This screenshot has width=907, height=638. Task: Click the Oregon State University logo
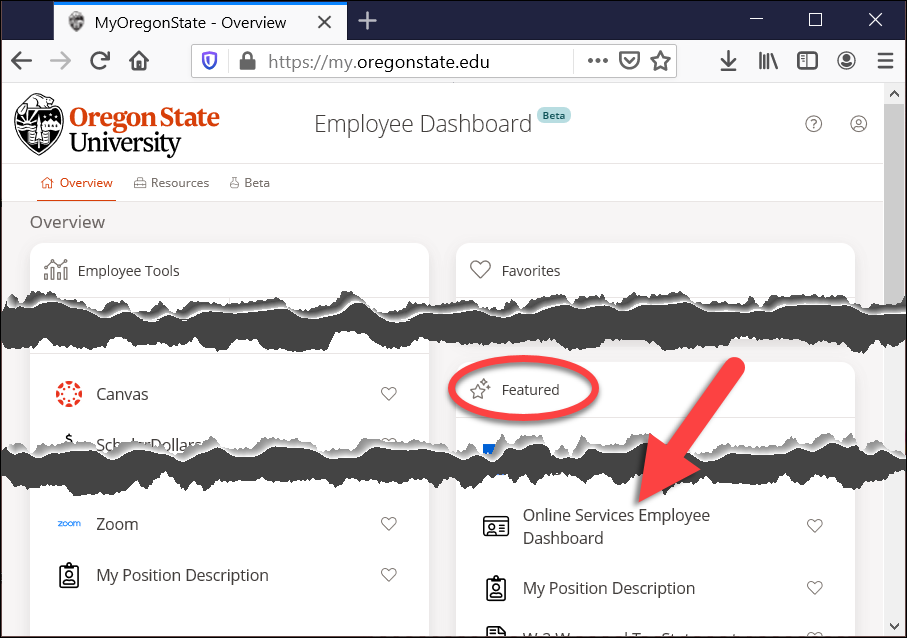(117, 124)
